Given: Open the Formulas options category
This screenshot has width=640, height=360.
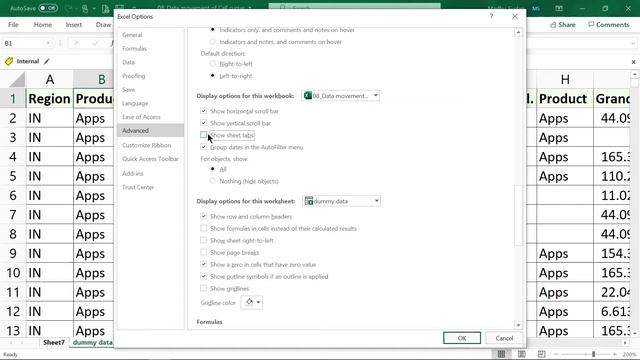Looking at the screenshot, I should pyautogui.click(x=134, y=49).
